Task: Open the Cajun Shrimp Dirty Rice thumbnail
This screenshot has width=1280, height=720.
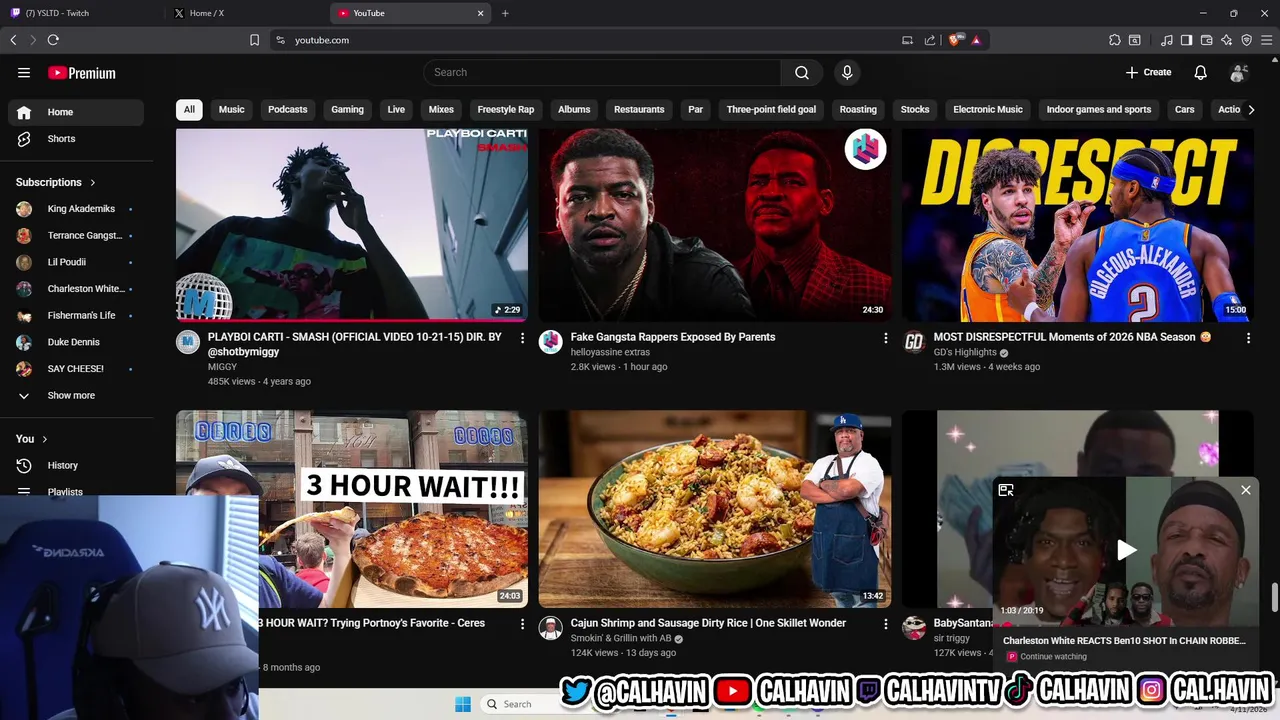Action: pos(715,509)
